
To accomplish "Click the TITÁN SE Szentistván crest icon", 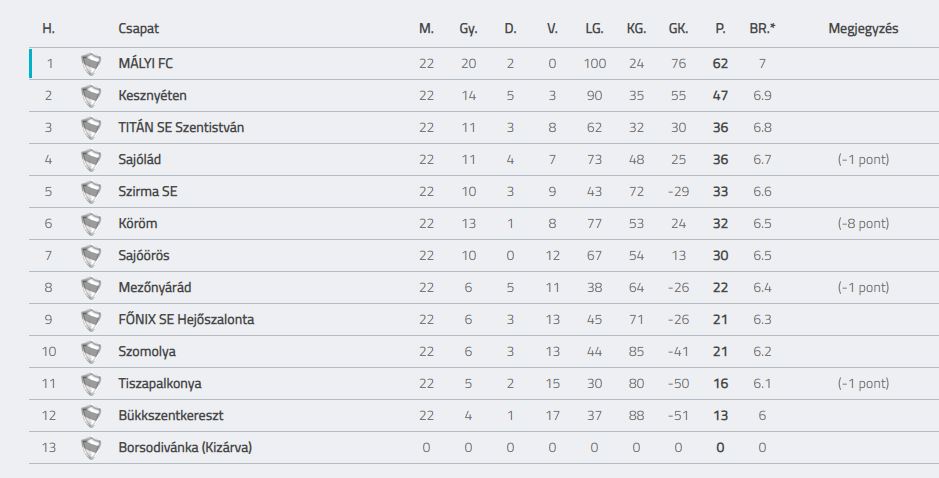I will (x=91, y=128).
